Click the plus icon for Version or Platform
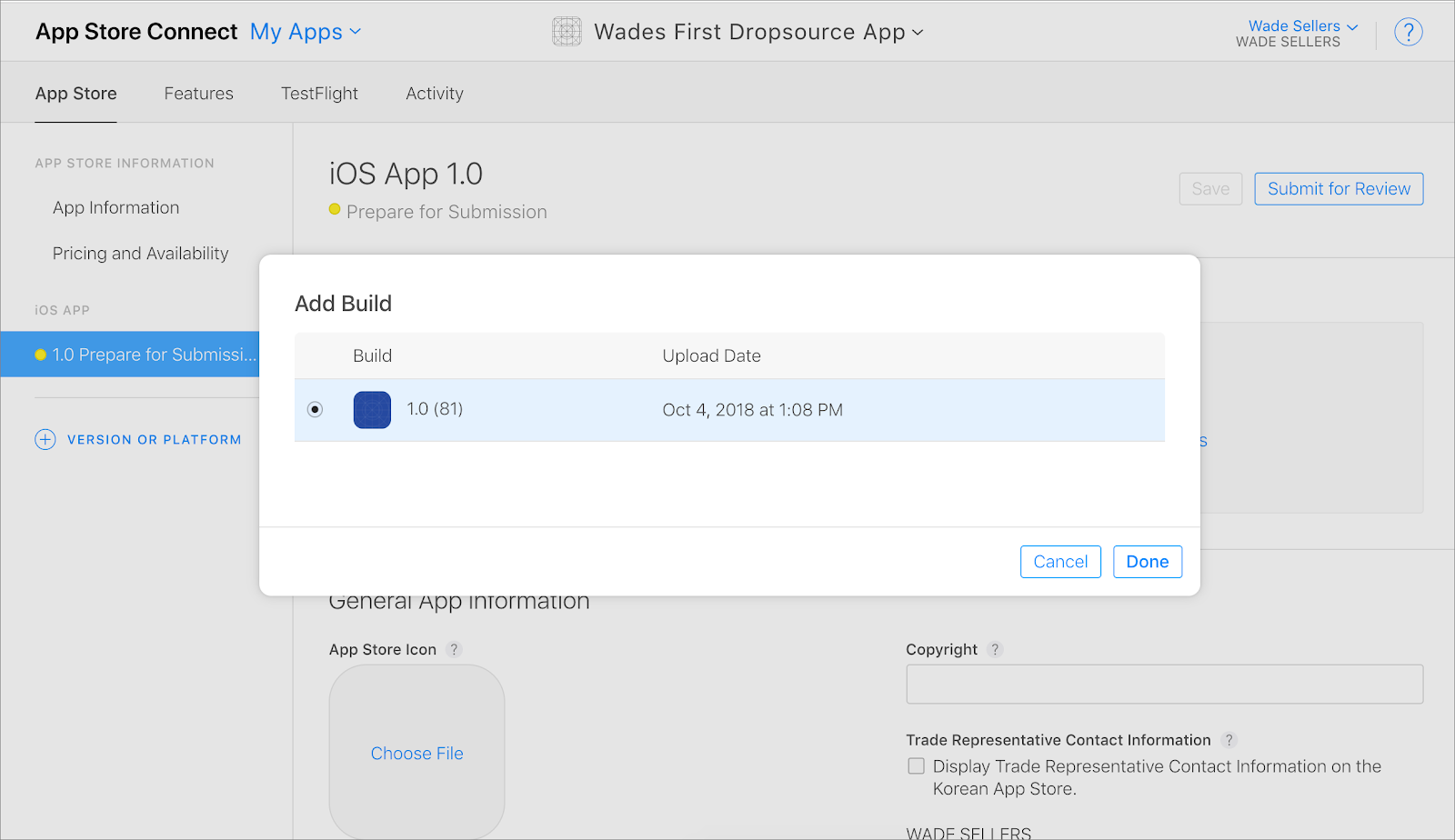This screenshot has width=1455, height=840. (45, 440)
